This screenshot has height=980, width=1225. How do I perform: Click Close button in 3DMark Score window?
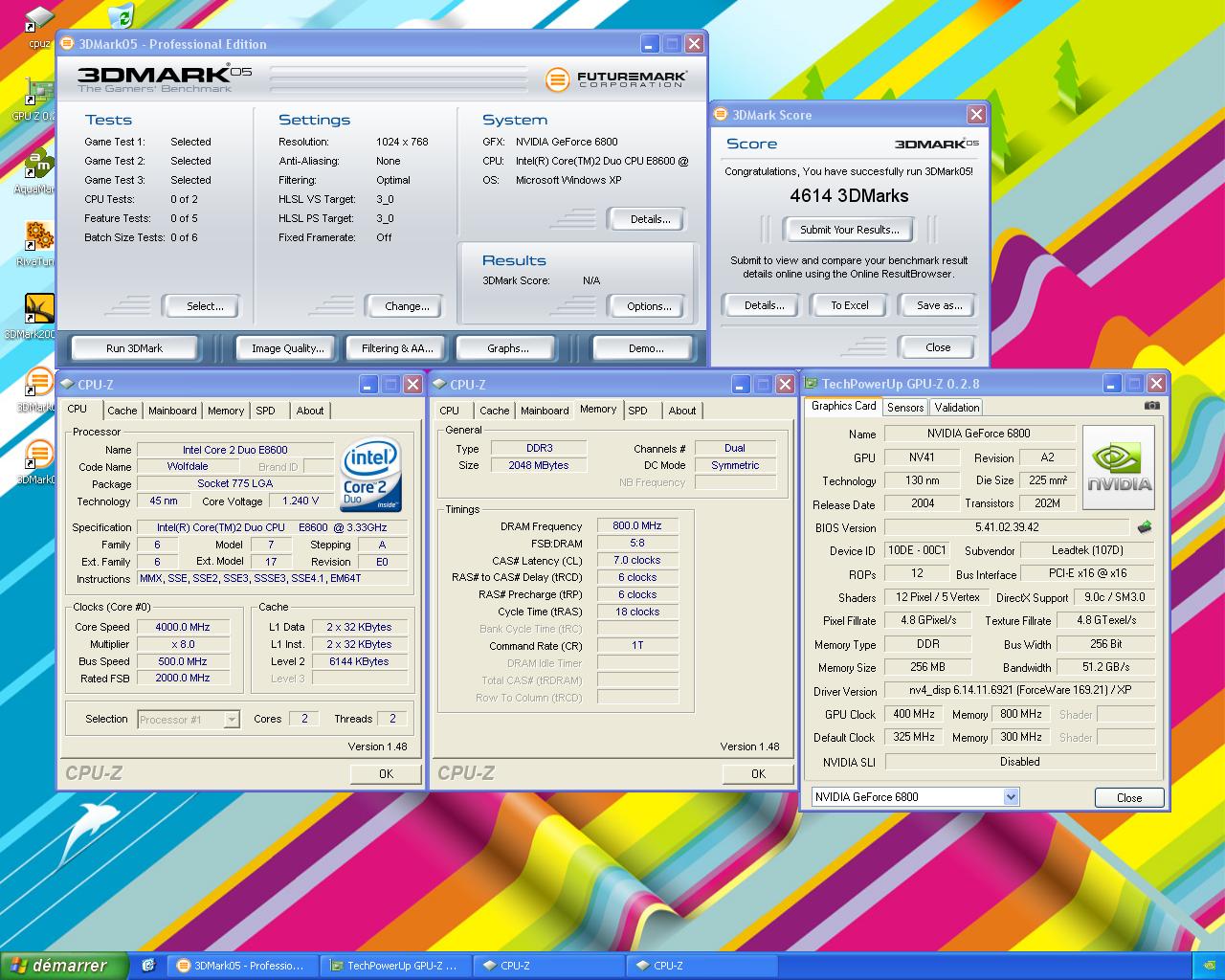click(938, 347)
